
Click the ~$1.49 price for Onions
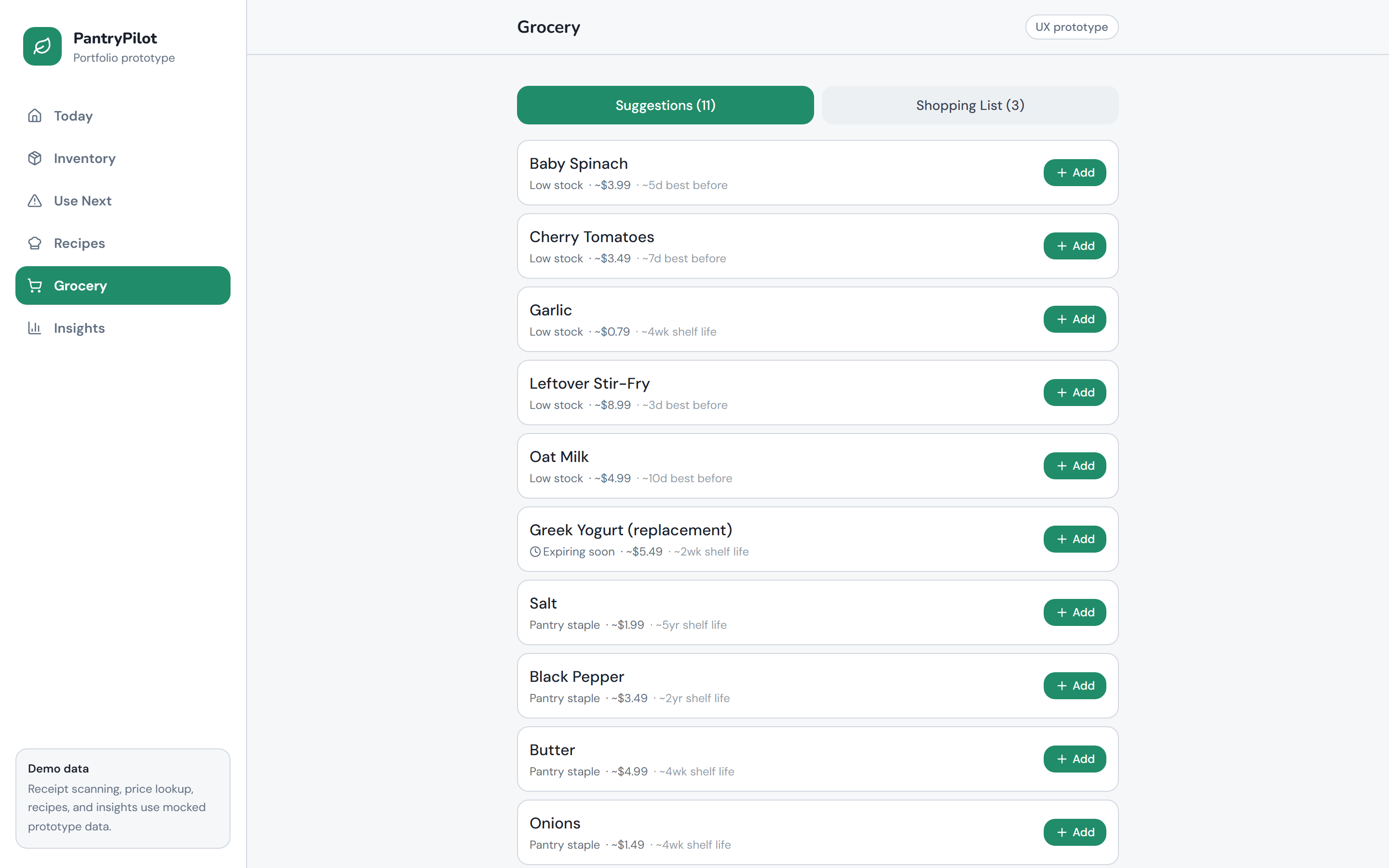pos(627,845)
